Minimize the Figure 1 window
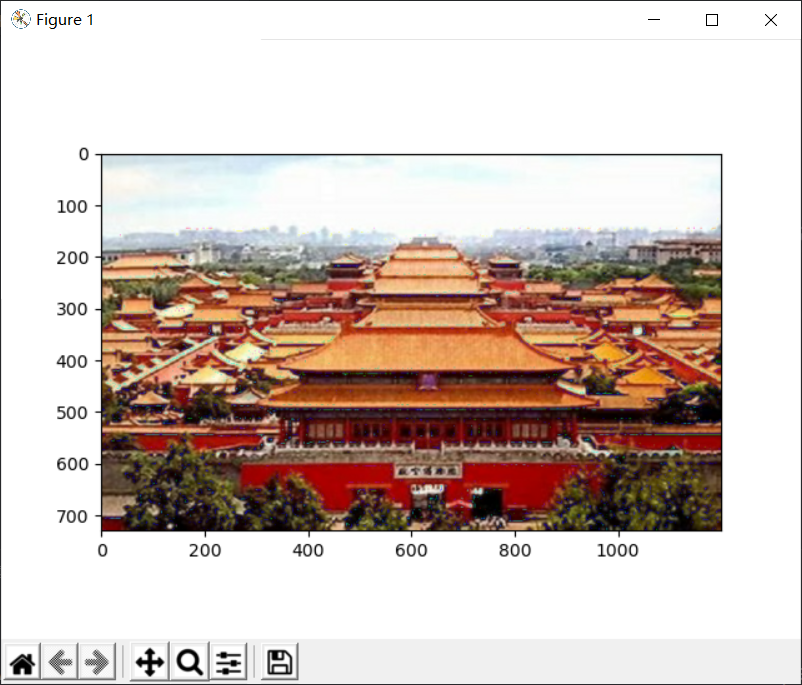This screenshot has width=802, height=685. click(x=653, y=19)
